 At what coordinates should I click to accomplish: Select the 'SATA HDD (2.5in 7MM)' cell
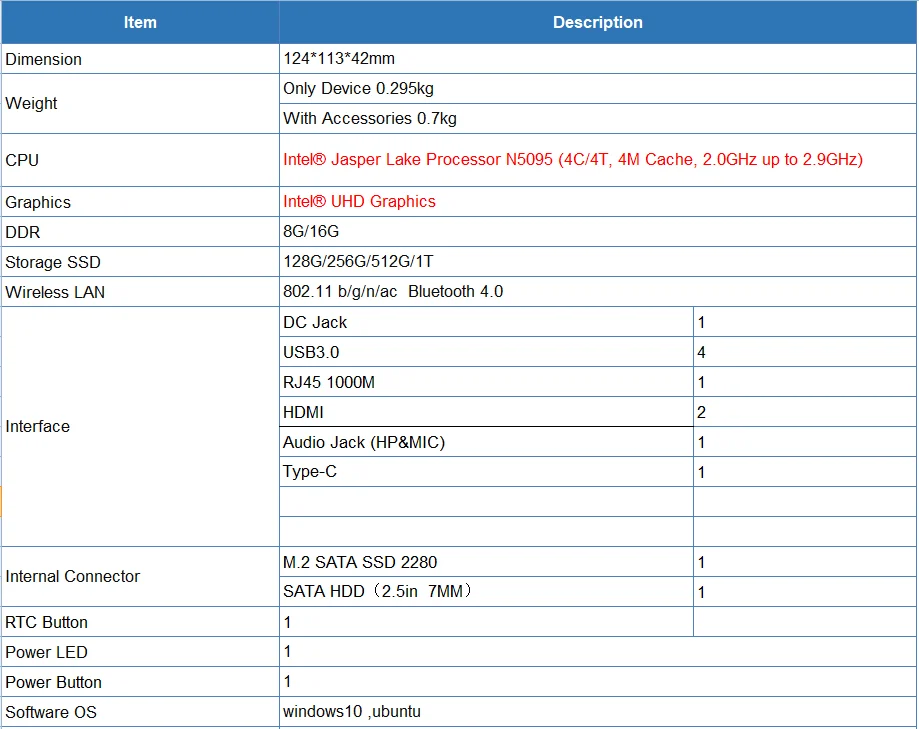coord(486,591)
